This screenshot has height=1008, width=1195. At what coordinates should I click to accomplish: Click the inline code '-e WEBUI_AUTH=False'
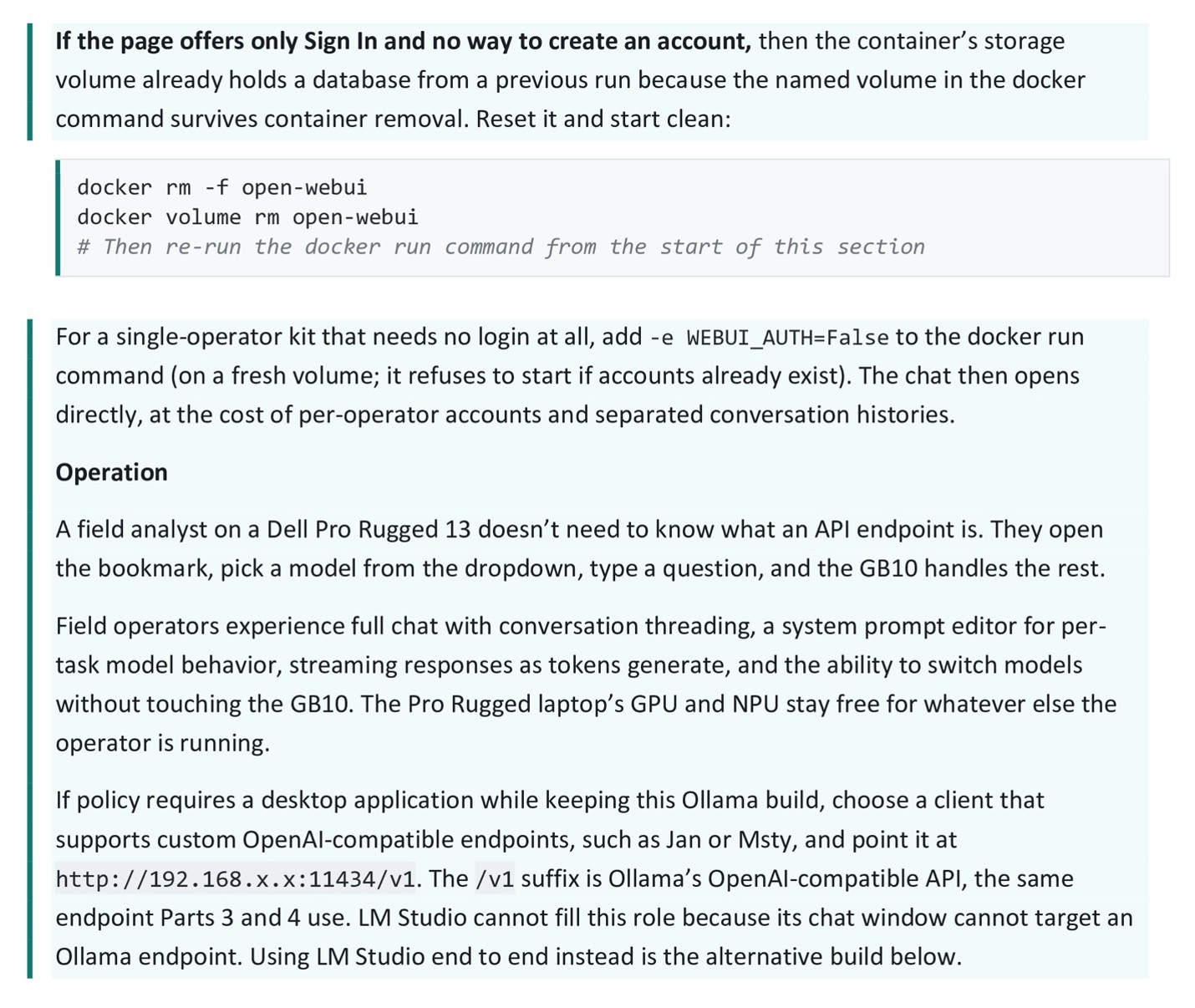click(769, 338)
